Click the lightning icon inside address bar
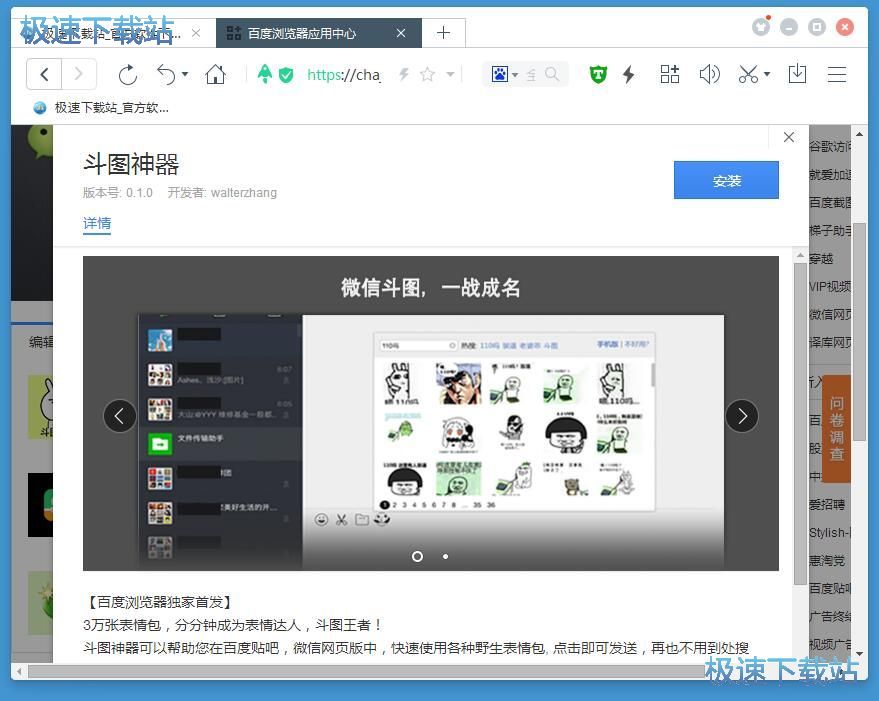879x701 pixels. click(x=404, y=74)
